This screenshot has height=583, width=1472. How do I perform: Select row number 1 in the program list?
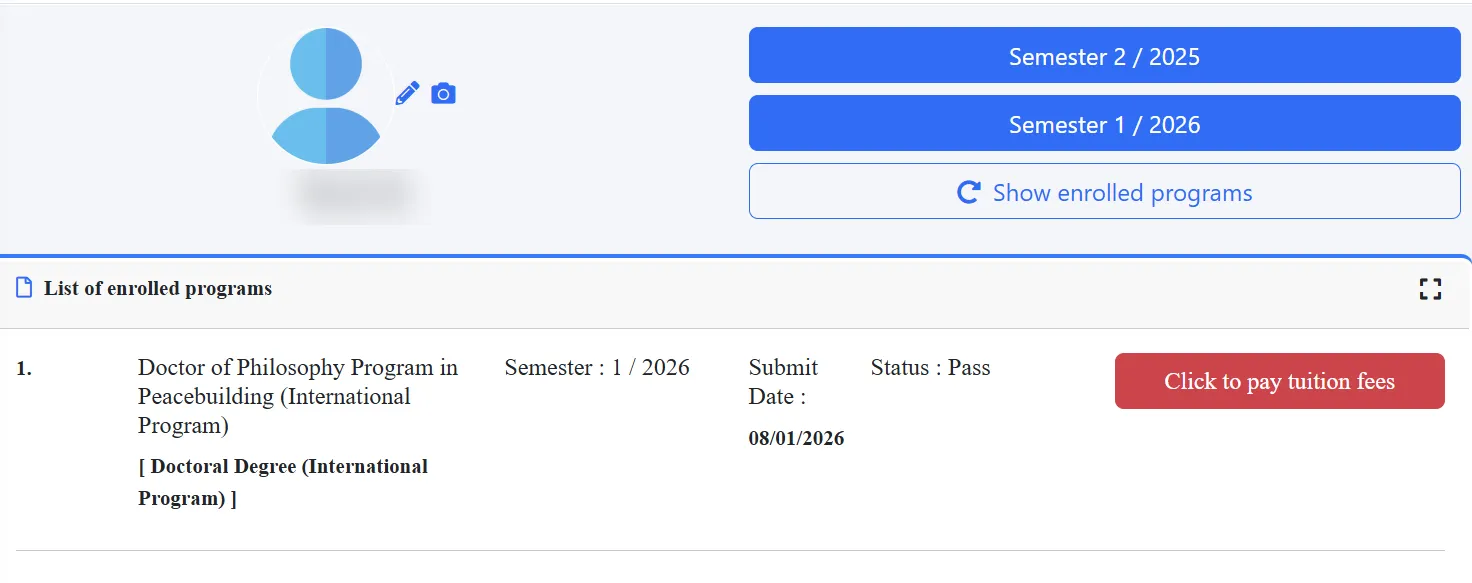24,369
